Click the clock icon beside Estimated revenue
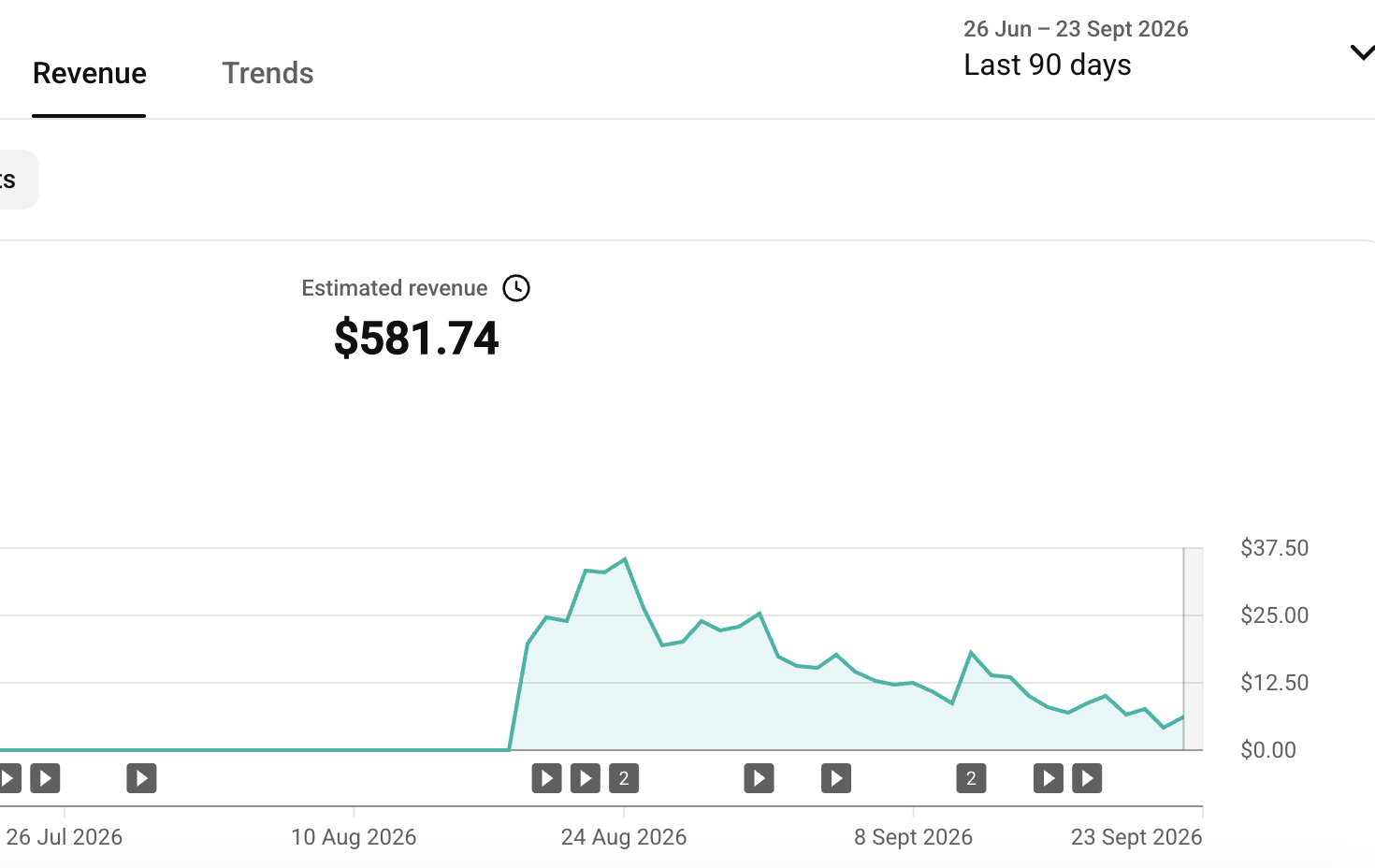 [x=516, y=288]
